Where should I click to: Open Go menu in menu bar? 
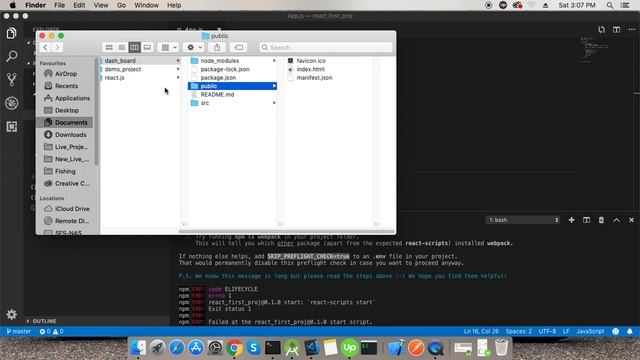tap(121, 5)
